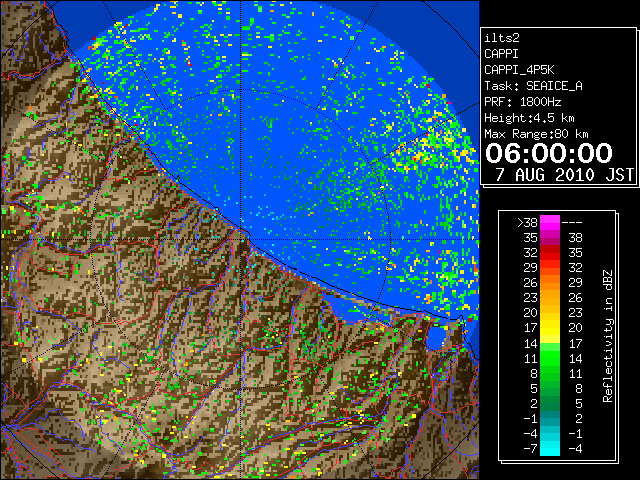Click the '>38' legend label

[x=527, y=223]
